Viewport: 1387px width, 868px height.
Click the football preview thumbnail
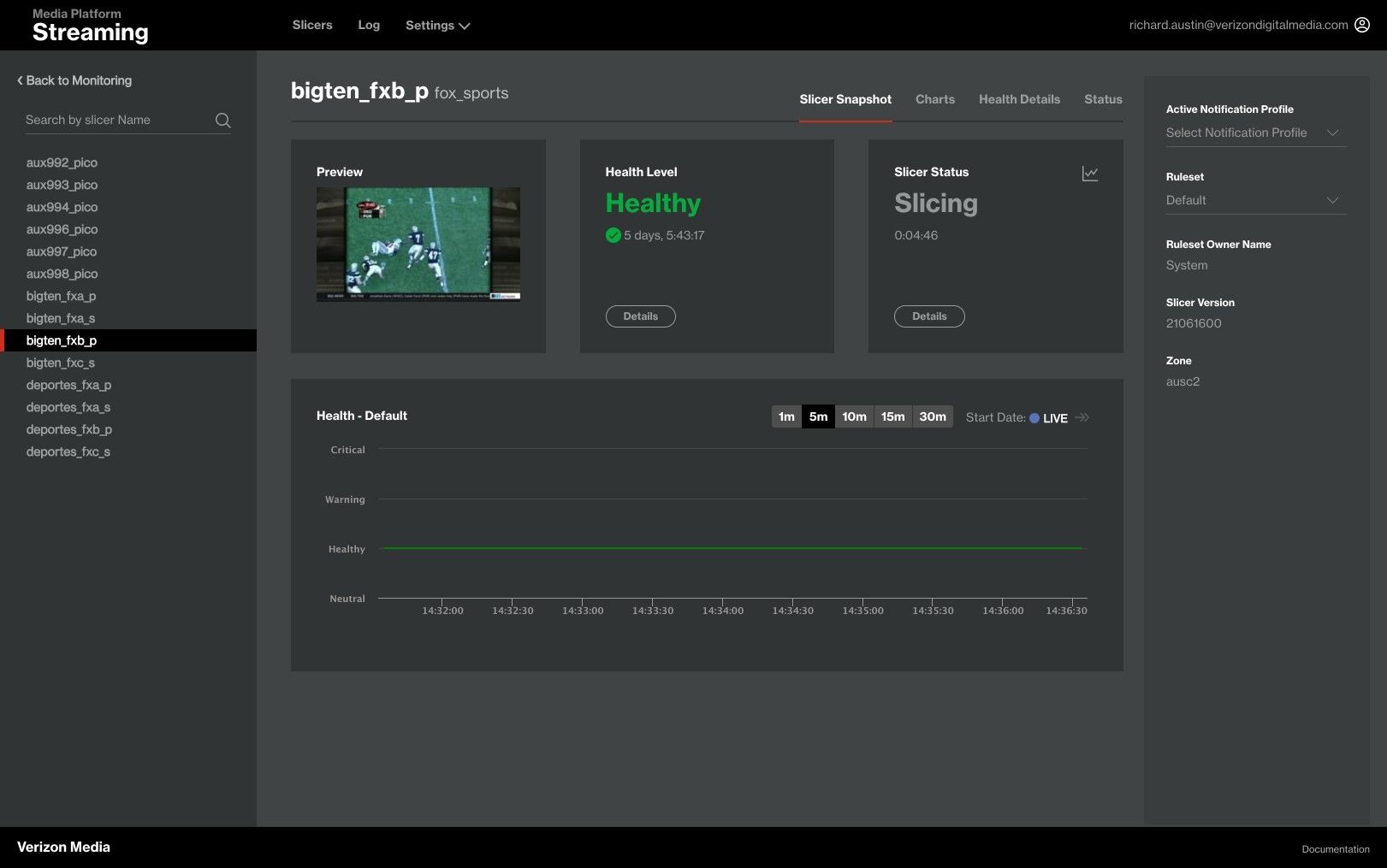(418, 244)
